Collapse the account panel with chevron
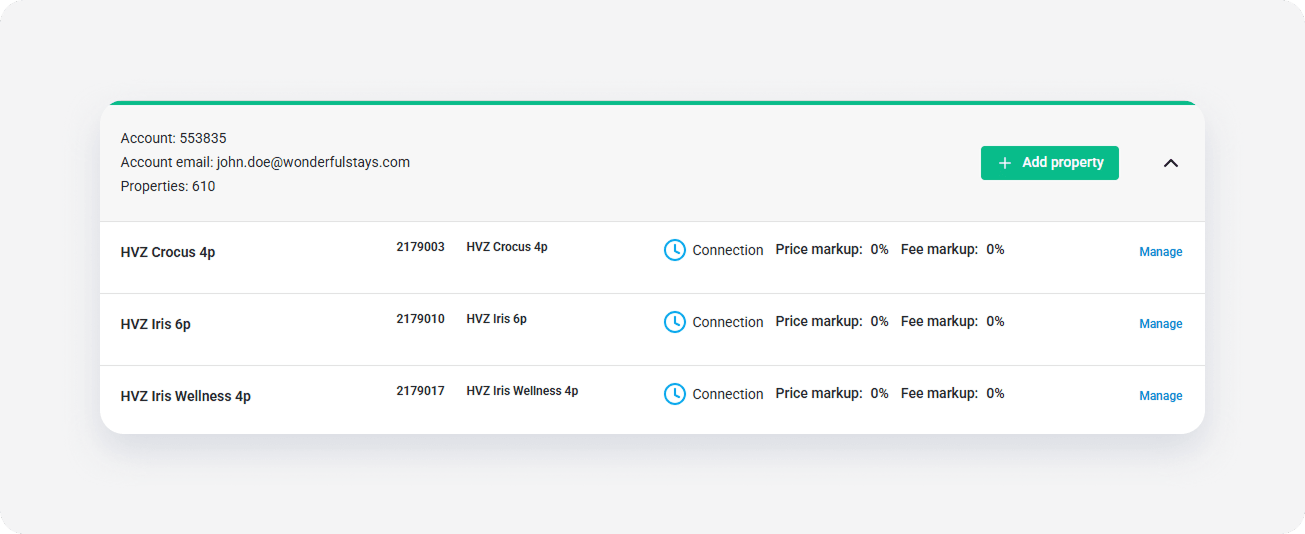The image size is (1305, 534). pyautogui.click(x=1171, y=163)
